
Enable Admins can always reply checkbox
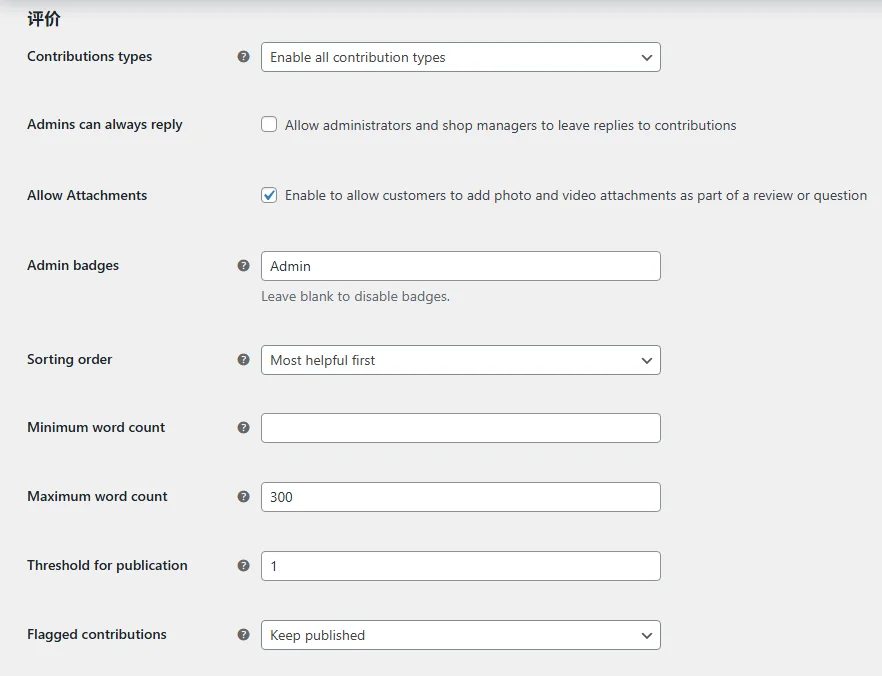(269, 124)
